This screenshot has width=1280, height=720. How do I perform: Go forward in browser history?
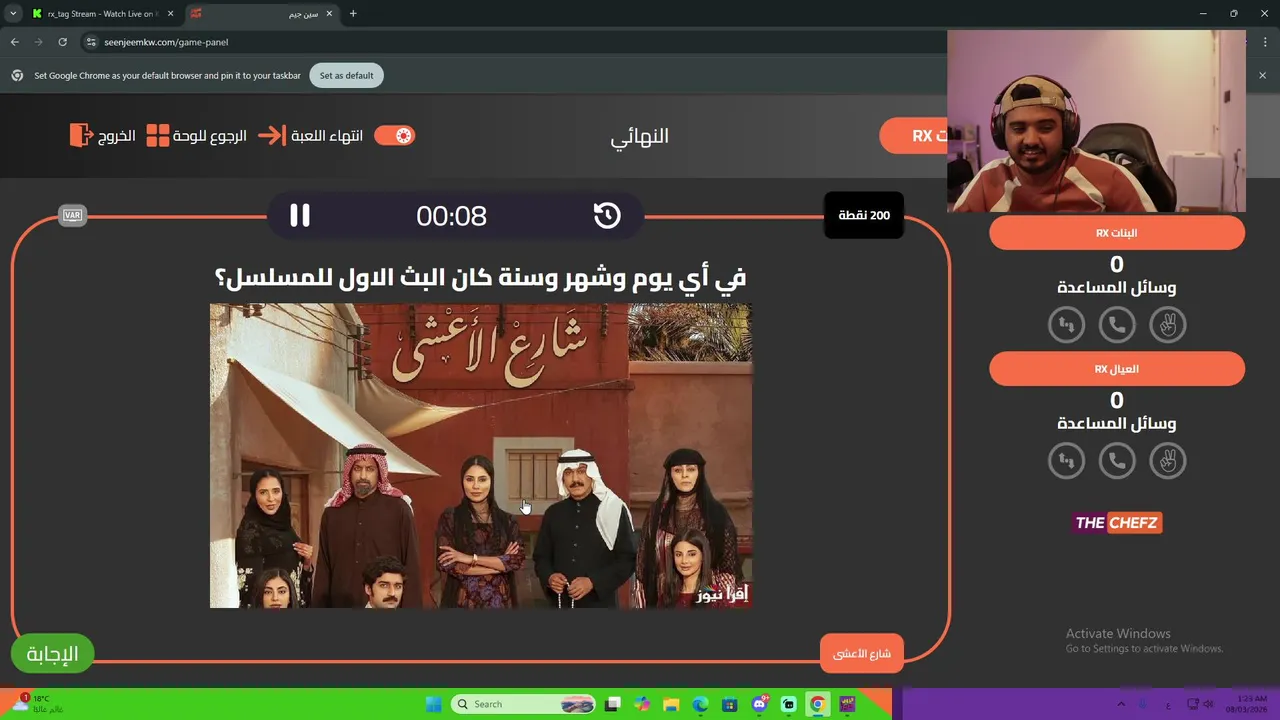click(39, 42)
